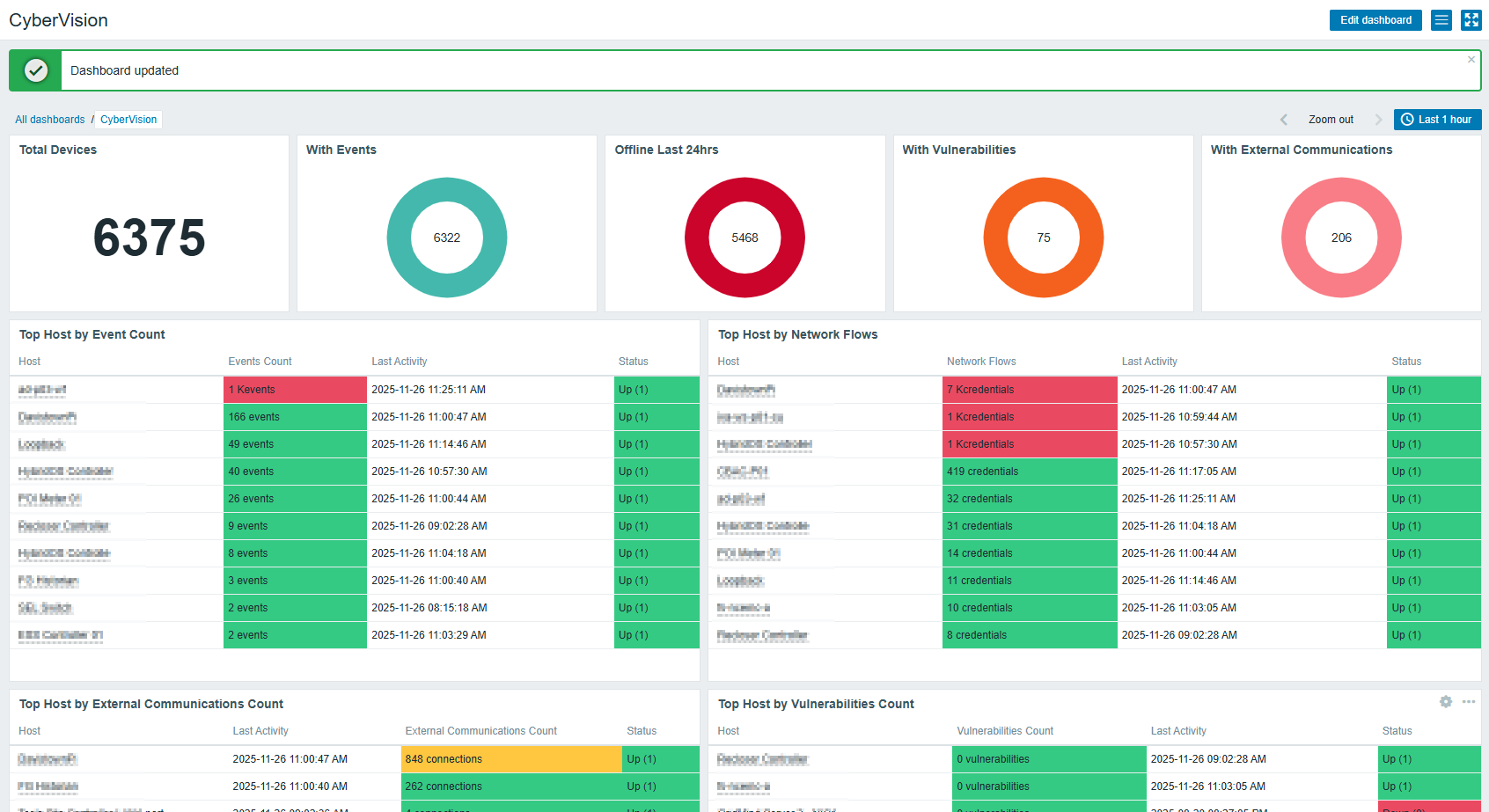The height and width of the screenshot is (812, 1489).
Task: Open the ellipsis menu on the Vulnerabilities widget
Action: click(1469, 702)
